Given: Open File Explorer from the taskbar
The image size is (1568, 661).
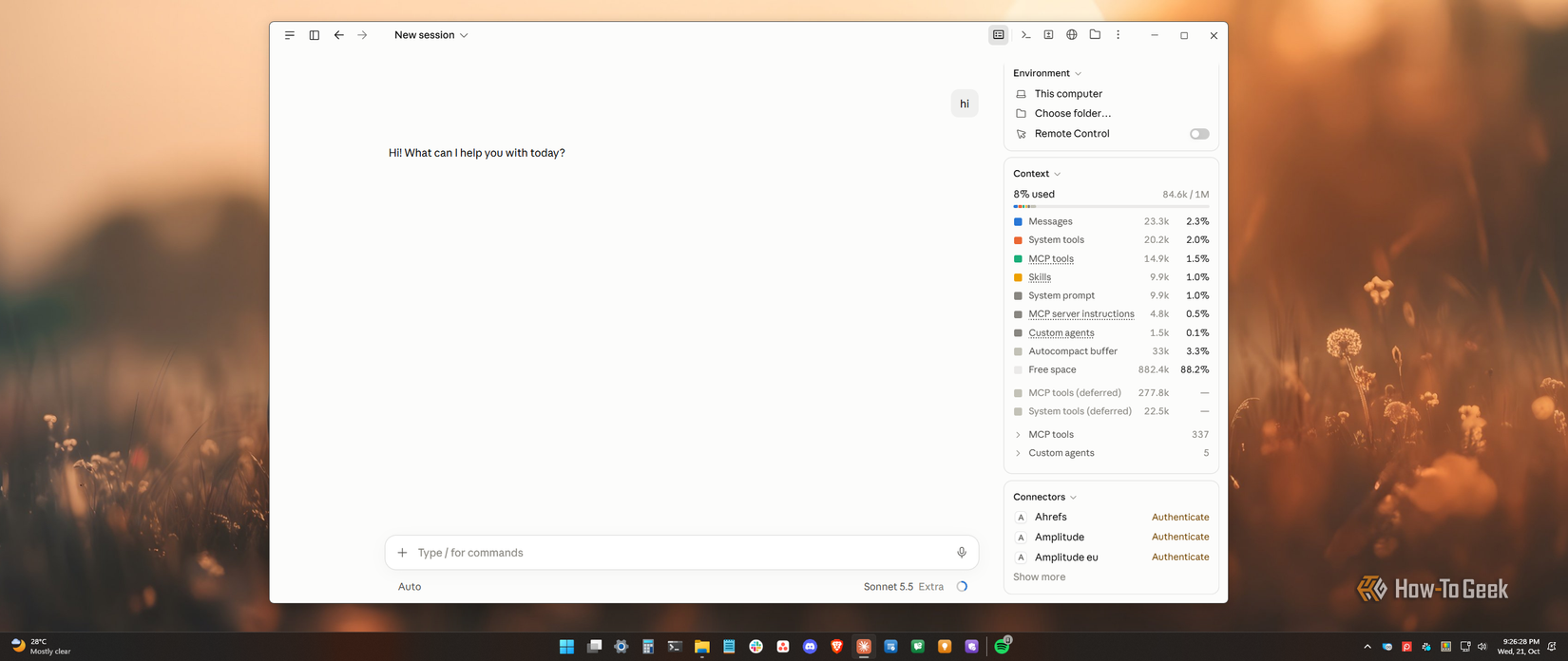Looking at the screenshot, I should [701, 647].
